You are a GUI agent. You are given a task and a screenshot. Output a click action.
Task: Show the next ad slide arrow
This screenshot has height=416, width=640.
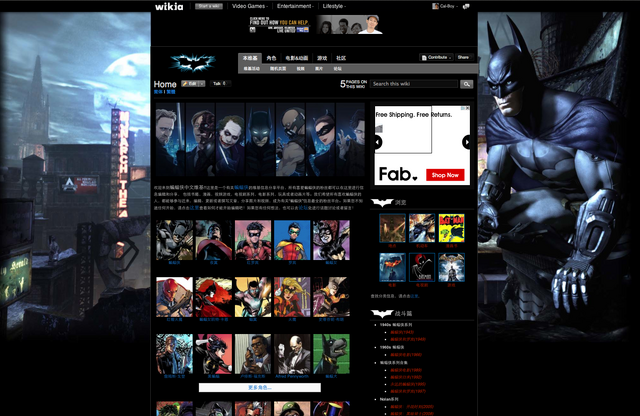pyautogui.click(x=466, y=142)
